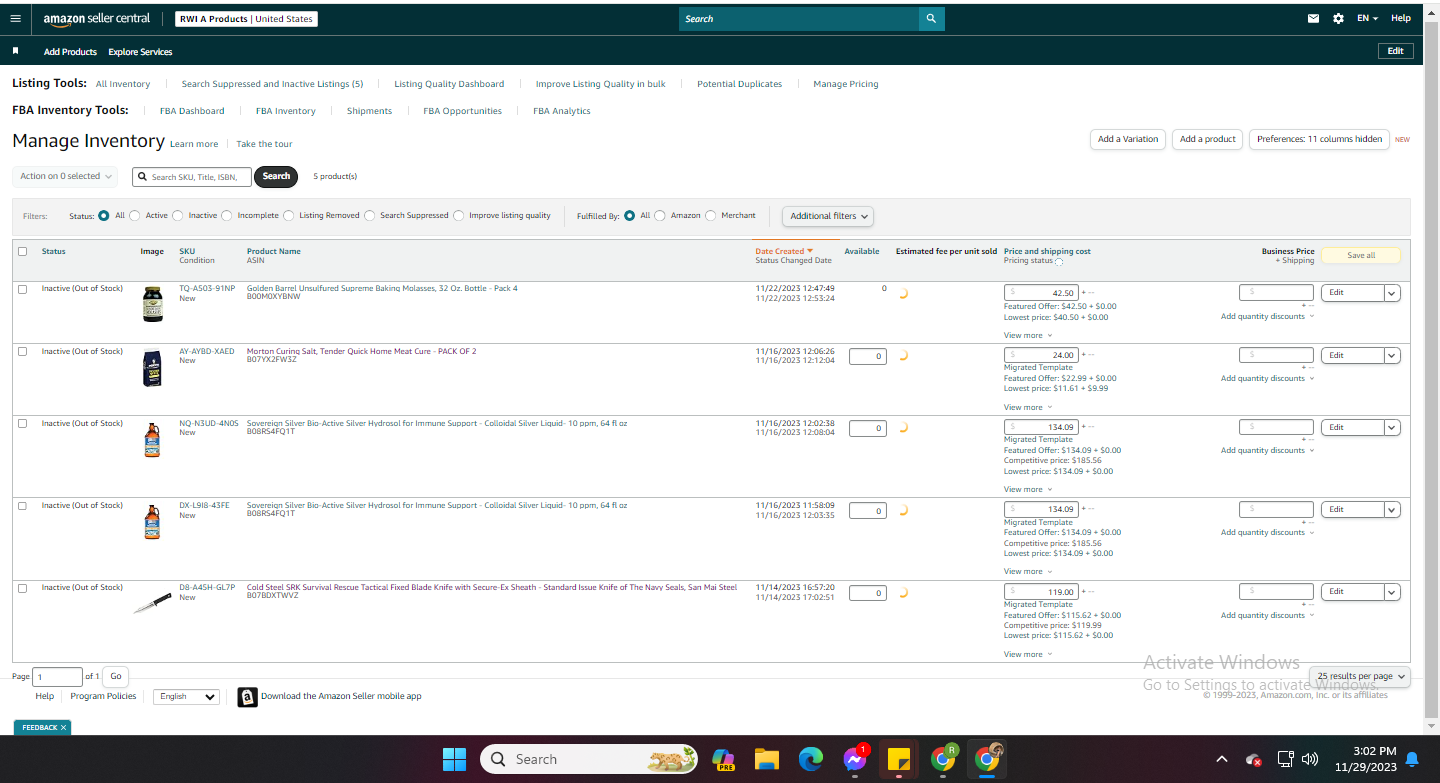Screen dimensions: 1440x783
Task: Select the Listing Removed radio filter
Action: click(x=289, y=215)
